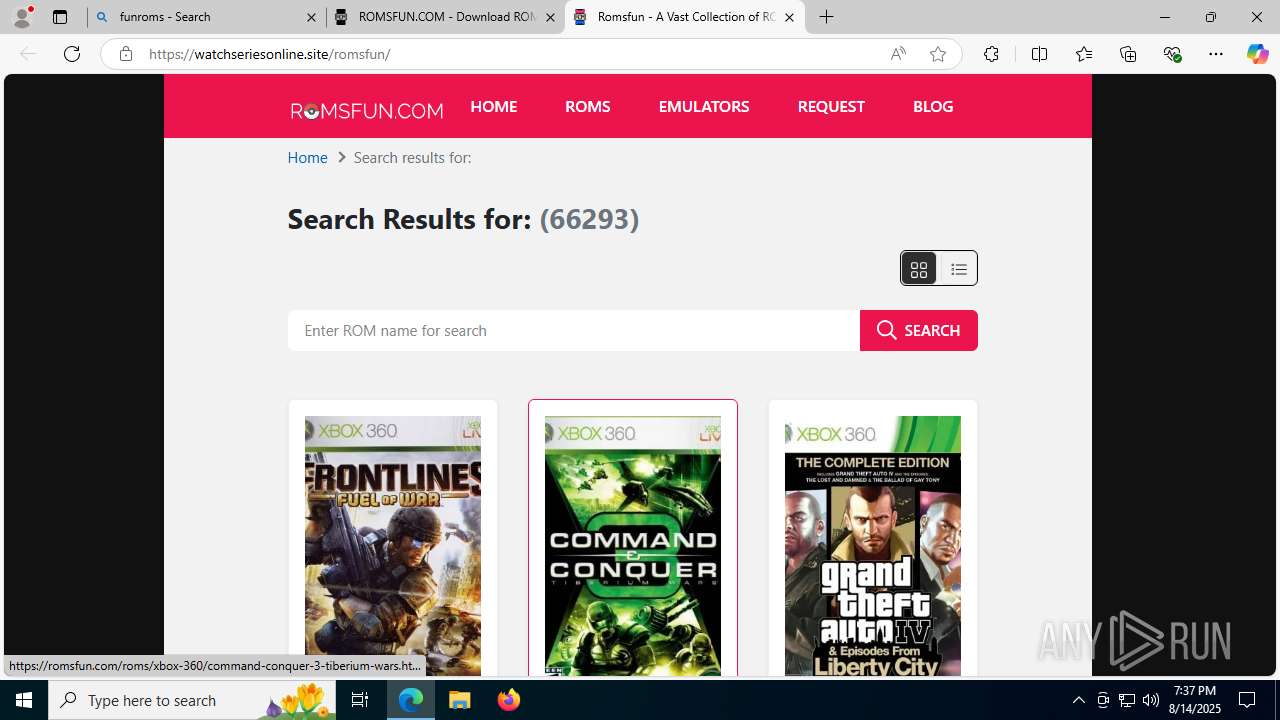This screenshot has width=1280, height=720.
Task: Launch Firefox from taskbar
Action: 508,700
